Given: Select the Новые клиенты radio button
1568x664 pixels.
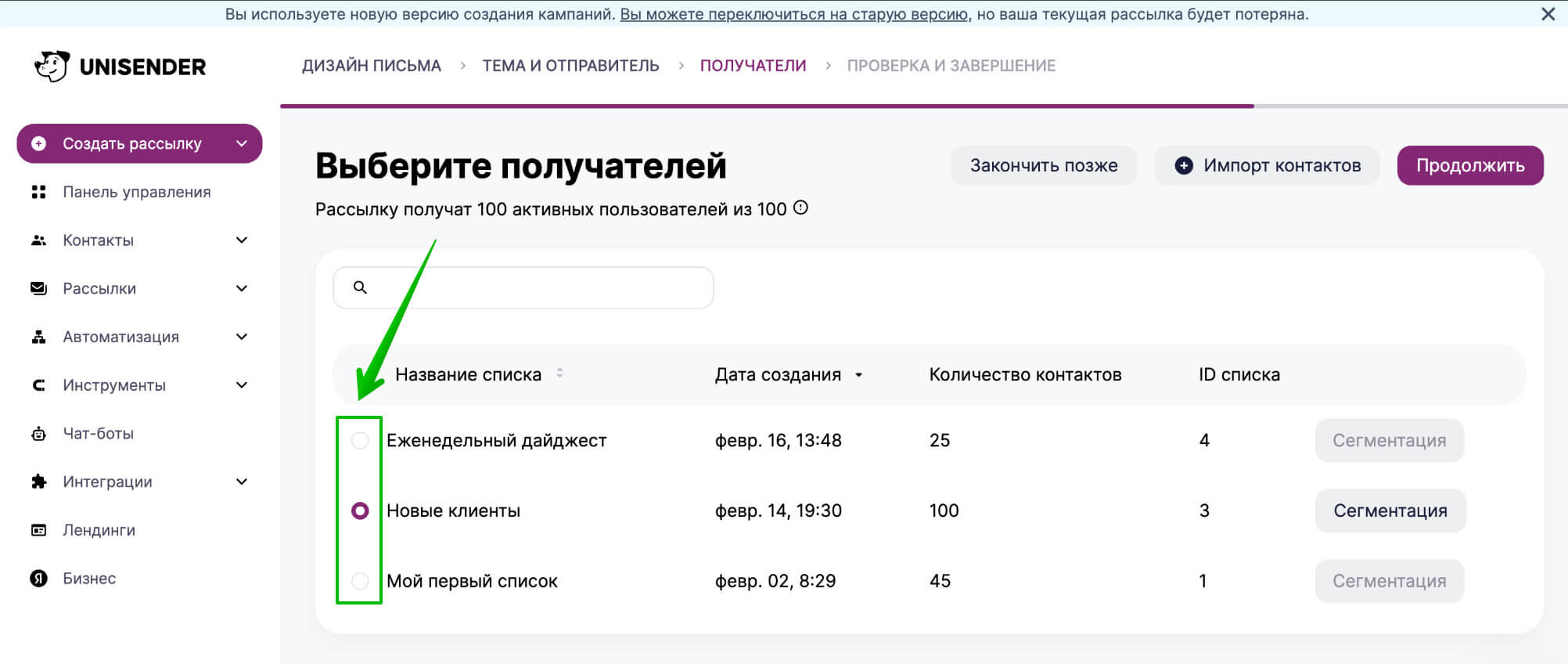Looking at the screenshot, I should 360,511.
